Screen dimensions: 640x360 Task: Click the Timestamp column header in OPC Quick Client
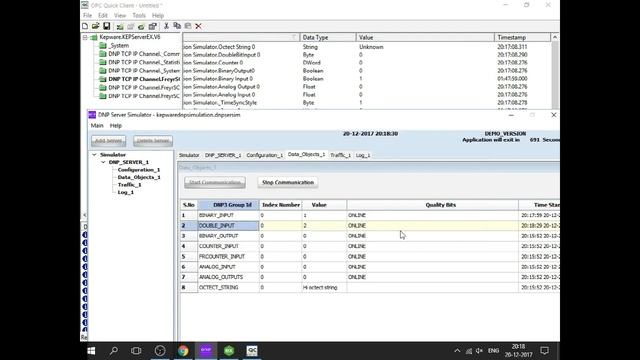[522, 38]
